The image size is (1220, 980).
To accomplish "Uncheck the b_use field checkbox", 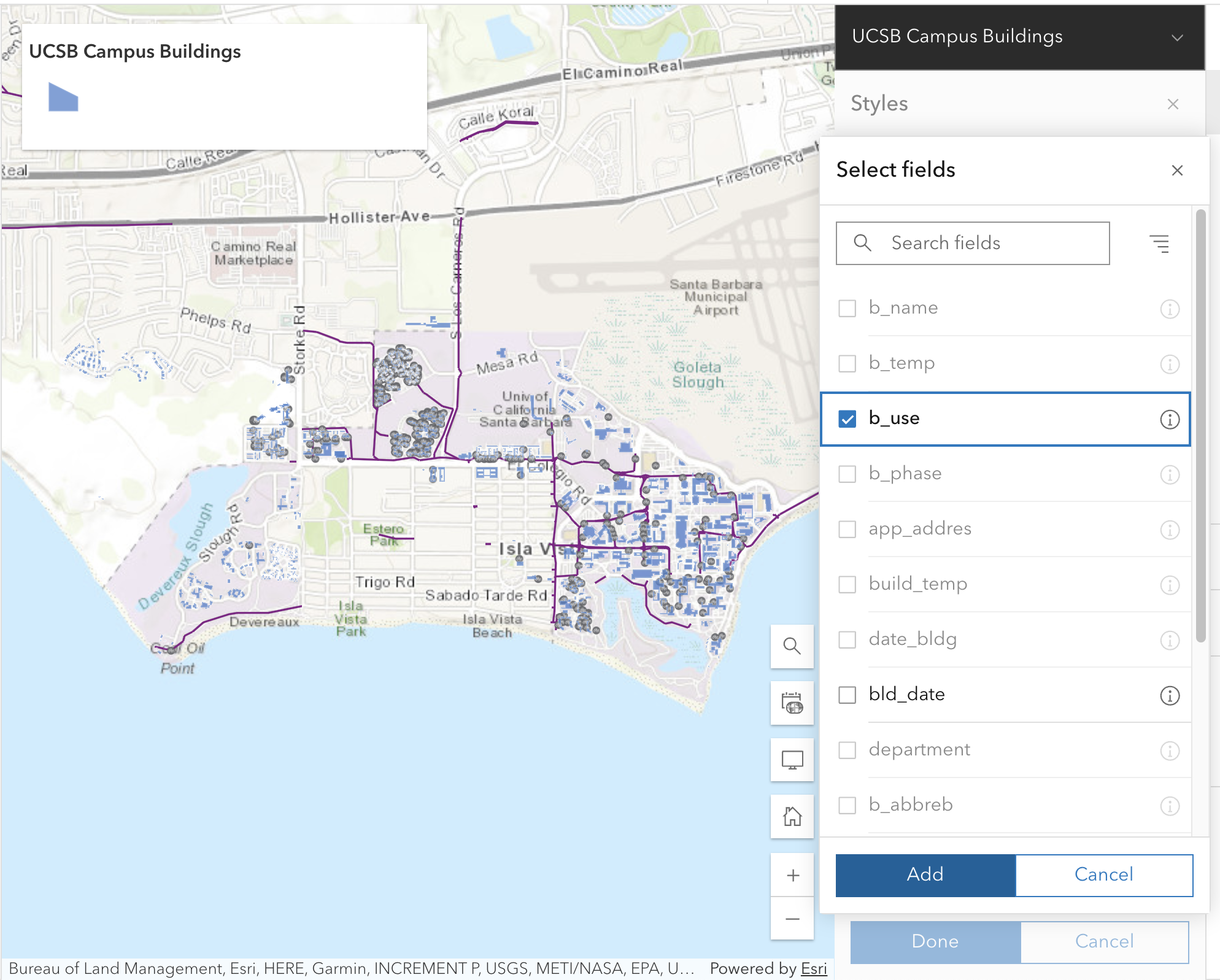I will coord(847,419).
